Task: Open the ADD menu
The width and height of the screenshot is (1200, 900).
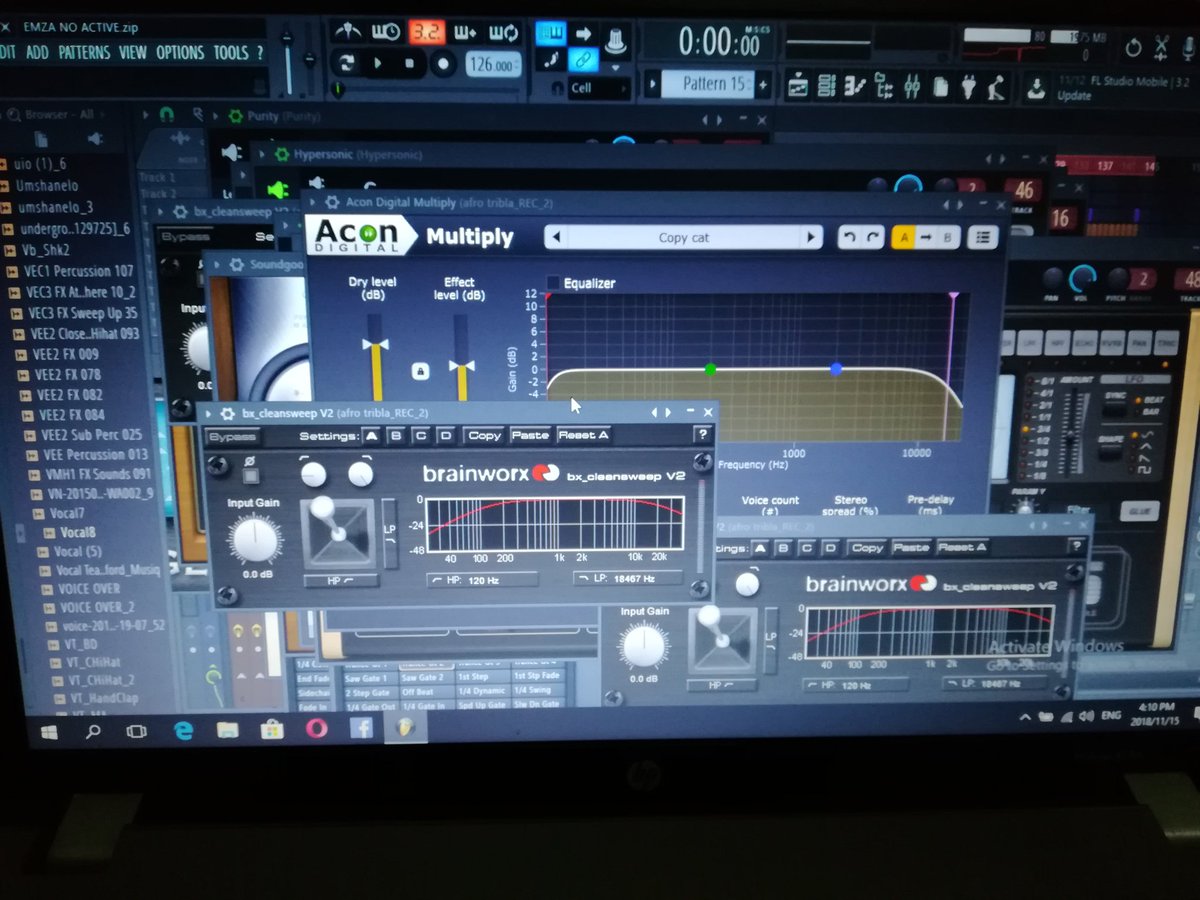Action: pyautogui.click(x=36, y=51)
